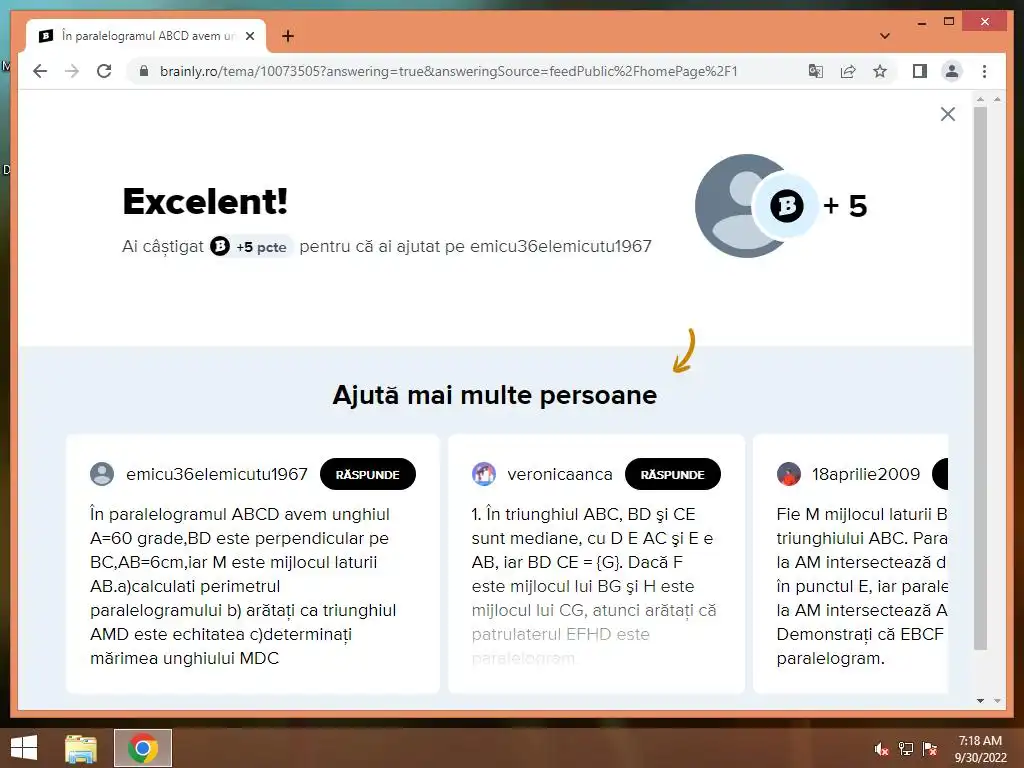Expand the tab search chevron

884,36
